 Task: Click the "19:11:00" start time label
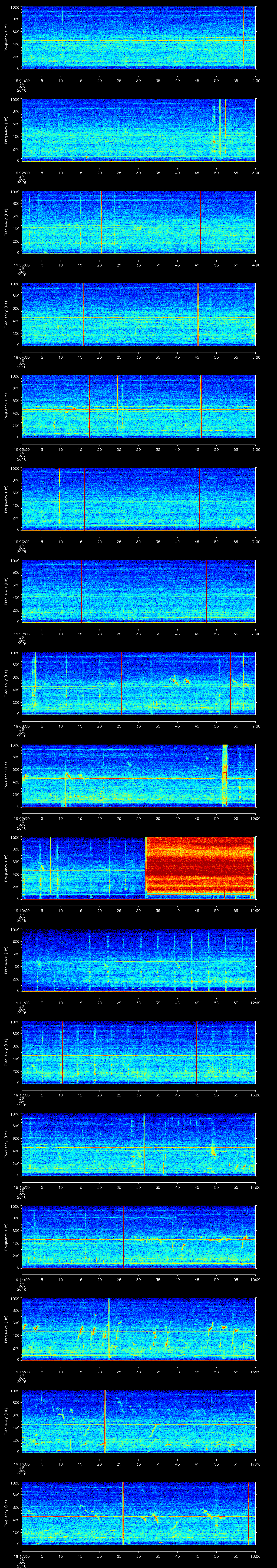(21, 1003)
